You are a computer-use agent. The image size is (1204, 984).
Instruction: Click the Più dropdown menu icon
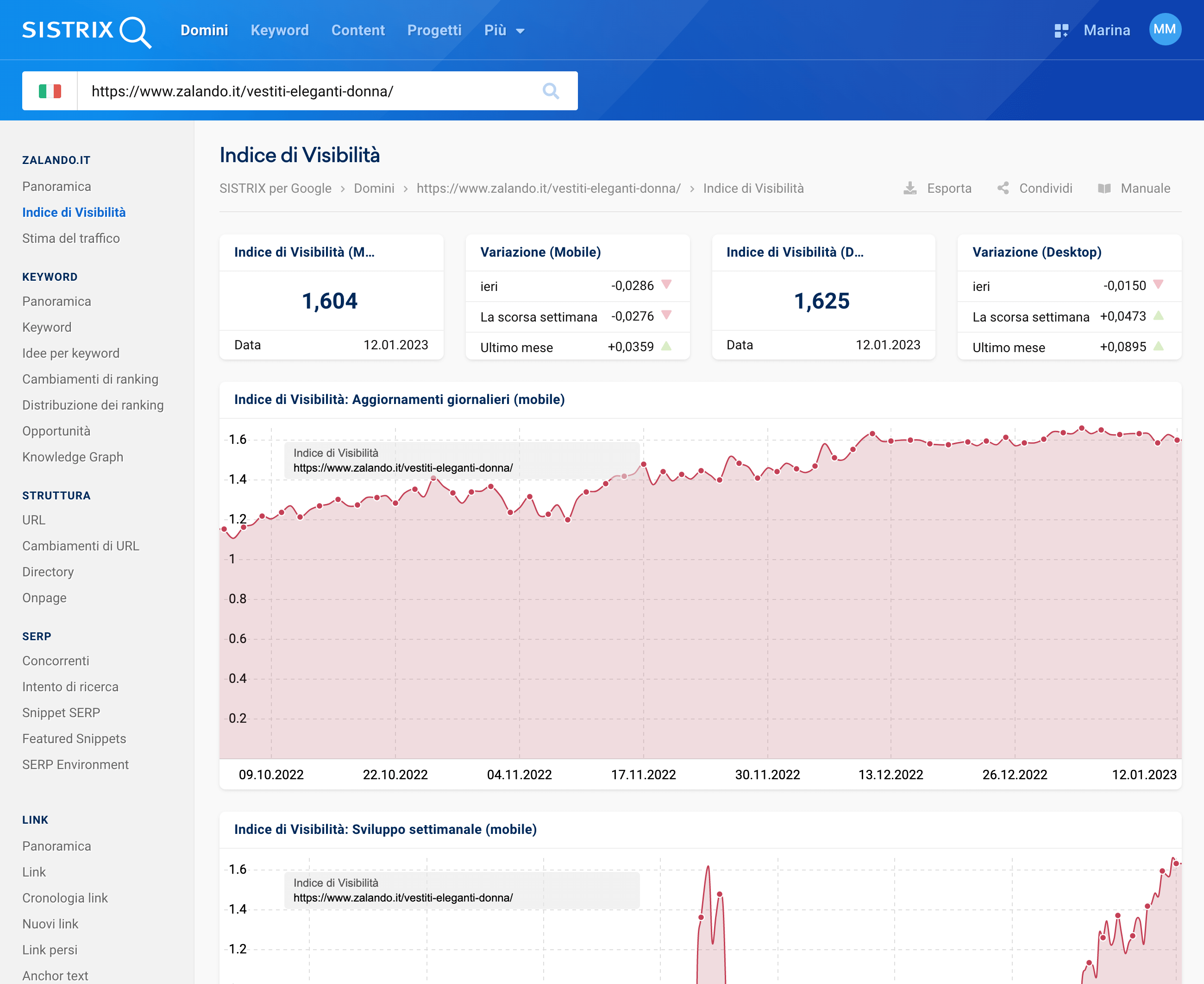click(x=521, y=31)
